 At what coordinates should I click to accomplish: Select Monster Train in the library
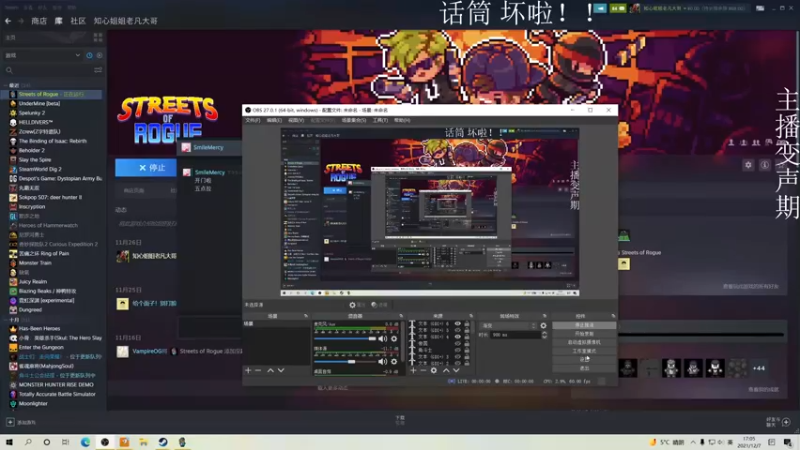pyautogui.click(x=35, y=263)
